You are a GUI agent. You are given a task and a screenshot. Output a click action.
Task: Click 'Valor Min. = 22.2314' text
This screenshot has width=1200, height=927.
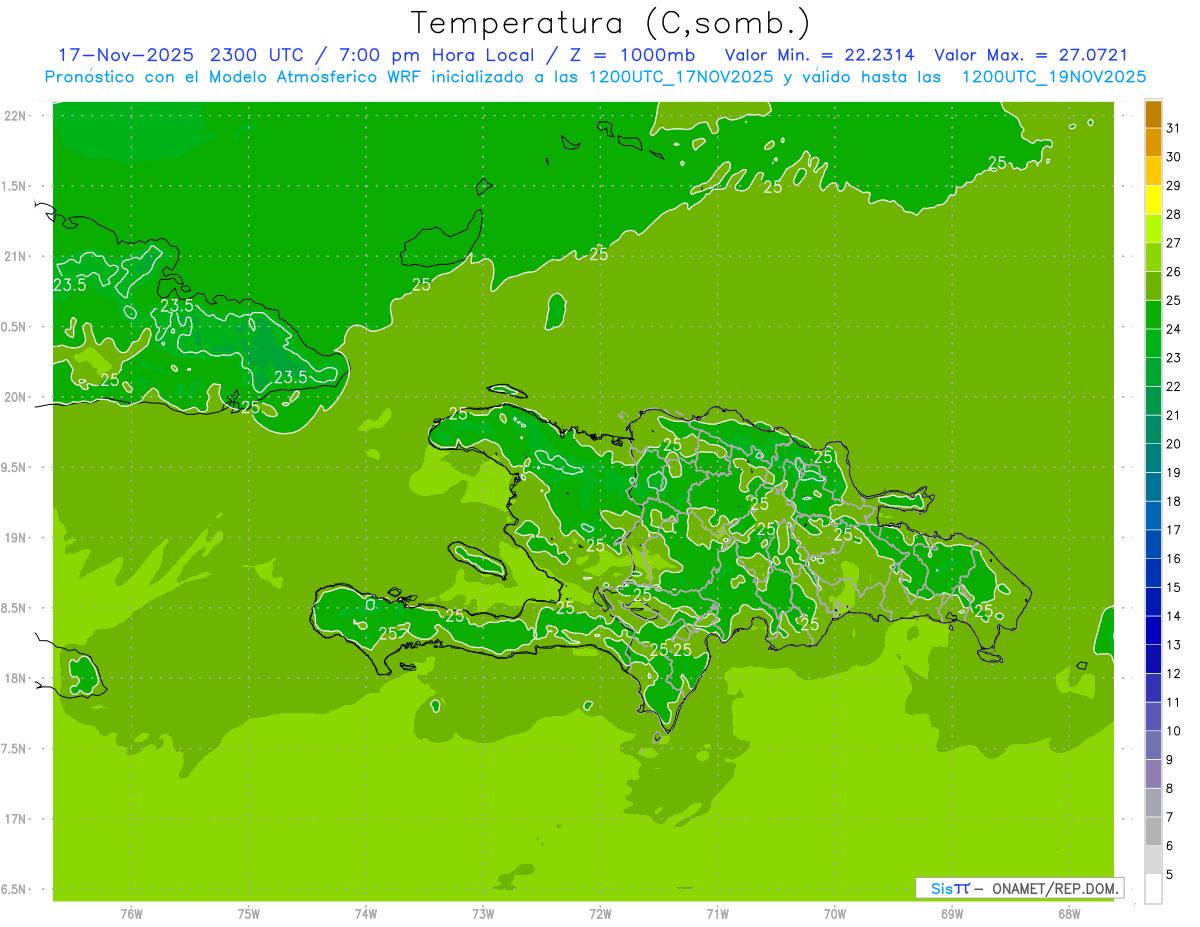819,55
